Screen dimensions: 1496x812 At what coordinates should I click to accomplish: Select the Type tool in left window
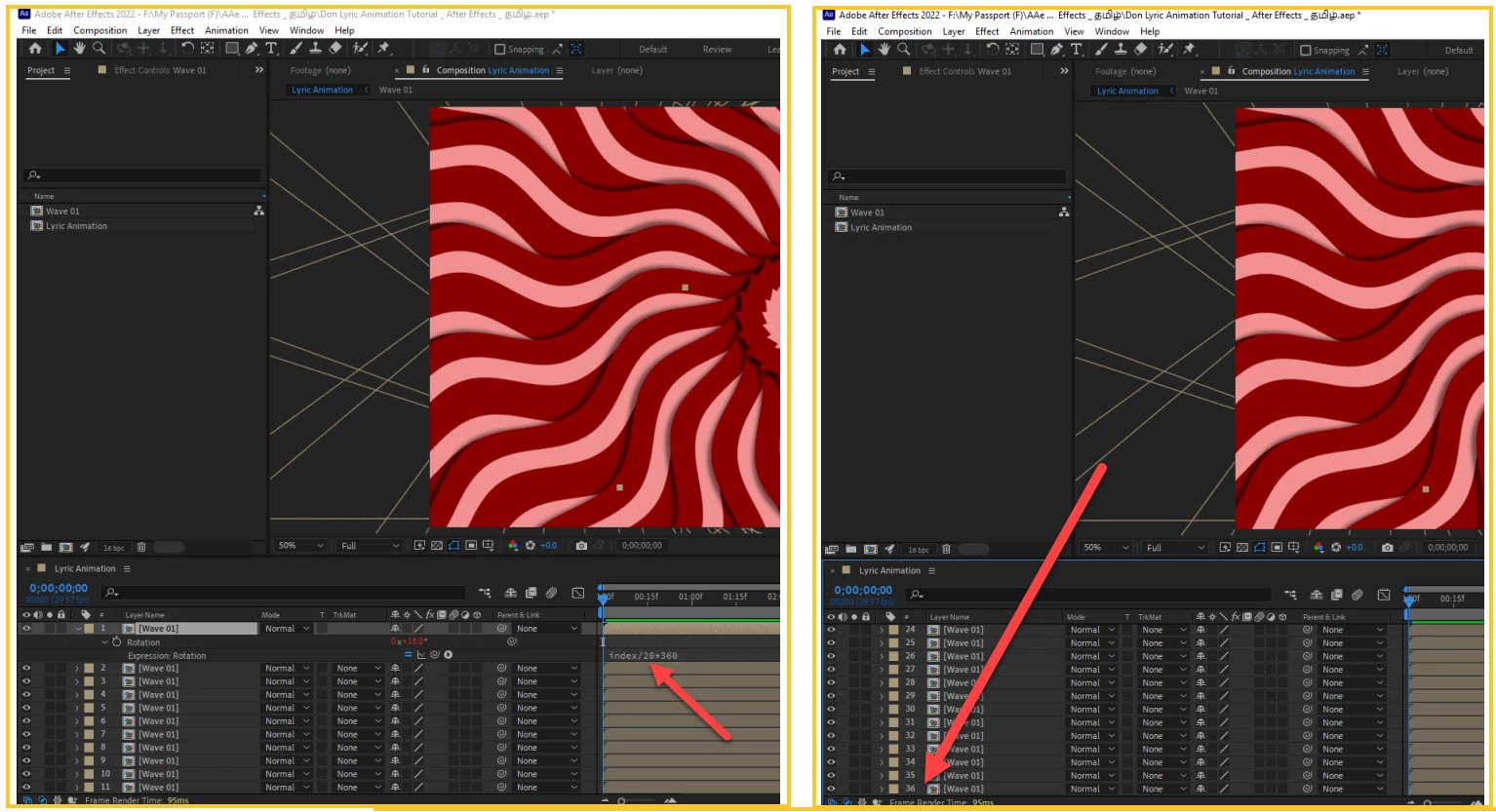(271, 48)
